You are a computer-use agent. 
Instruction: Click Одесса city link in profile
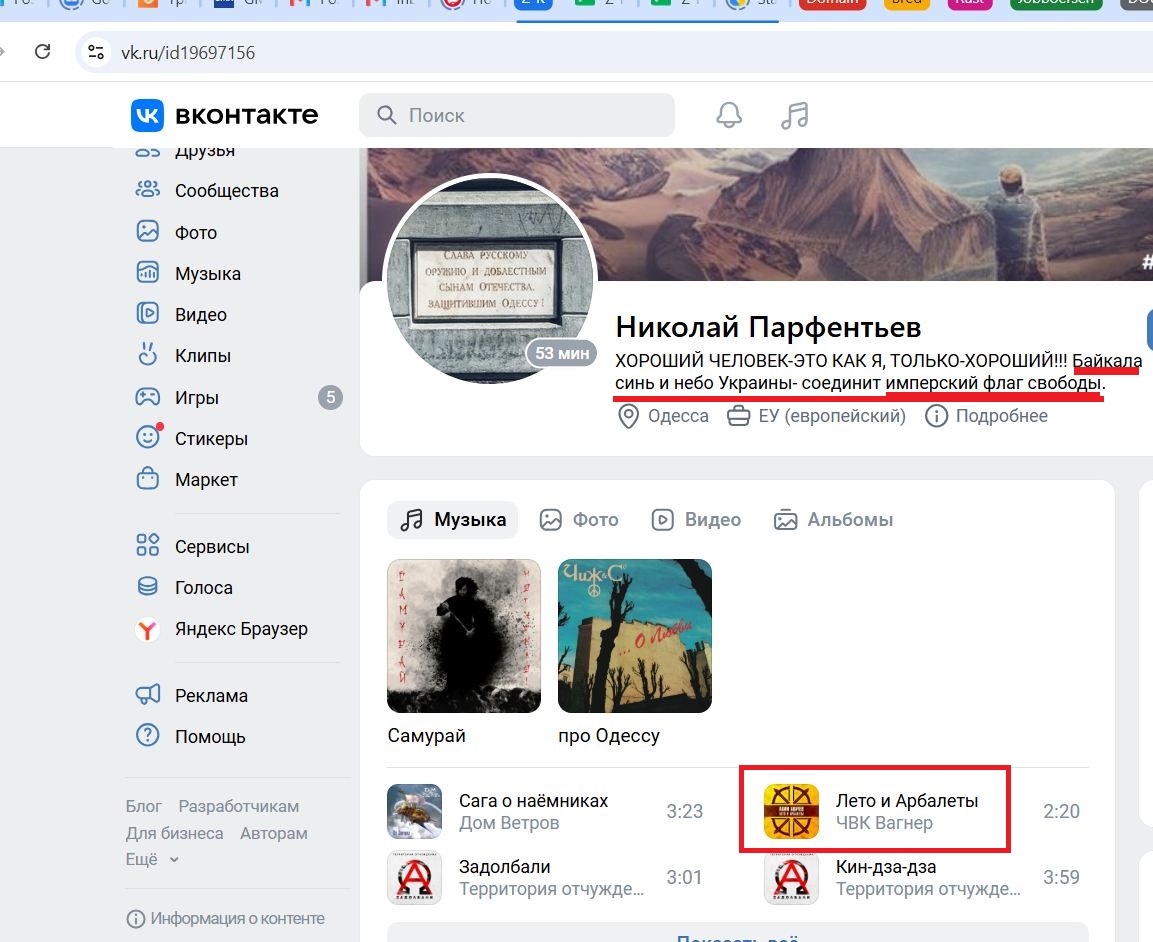pos(678,416)
